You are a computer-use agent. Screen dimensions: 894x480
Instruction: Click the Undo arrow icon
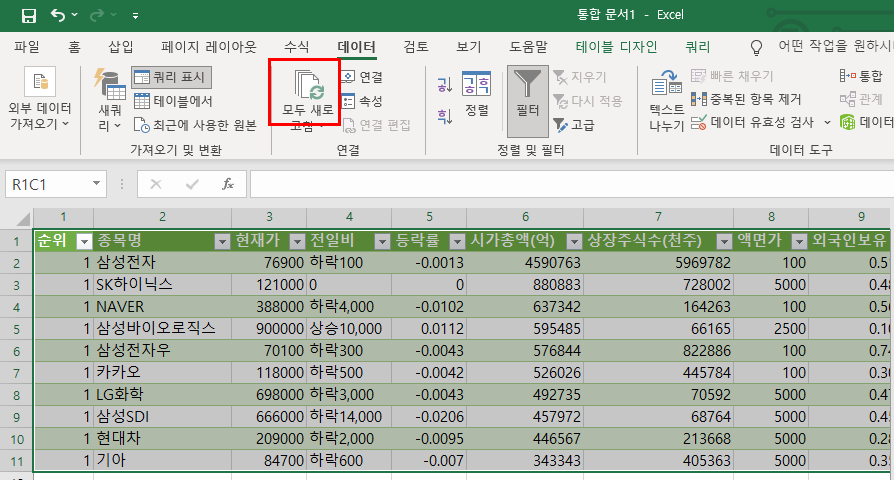click(x=58, y=15)
